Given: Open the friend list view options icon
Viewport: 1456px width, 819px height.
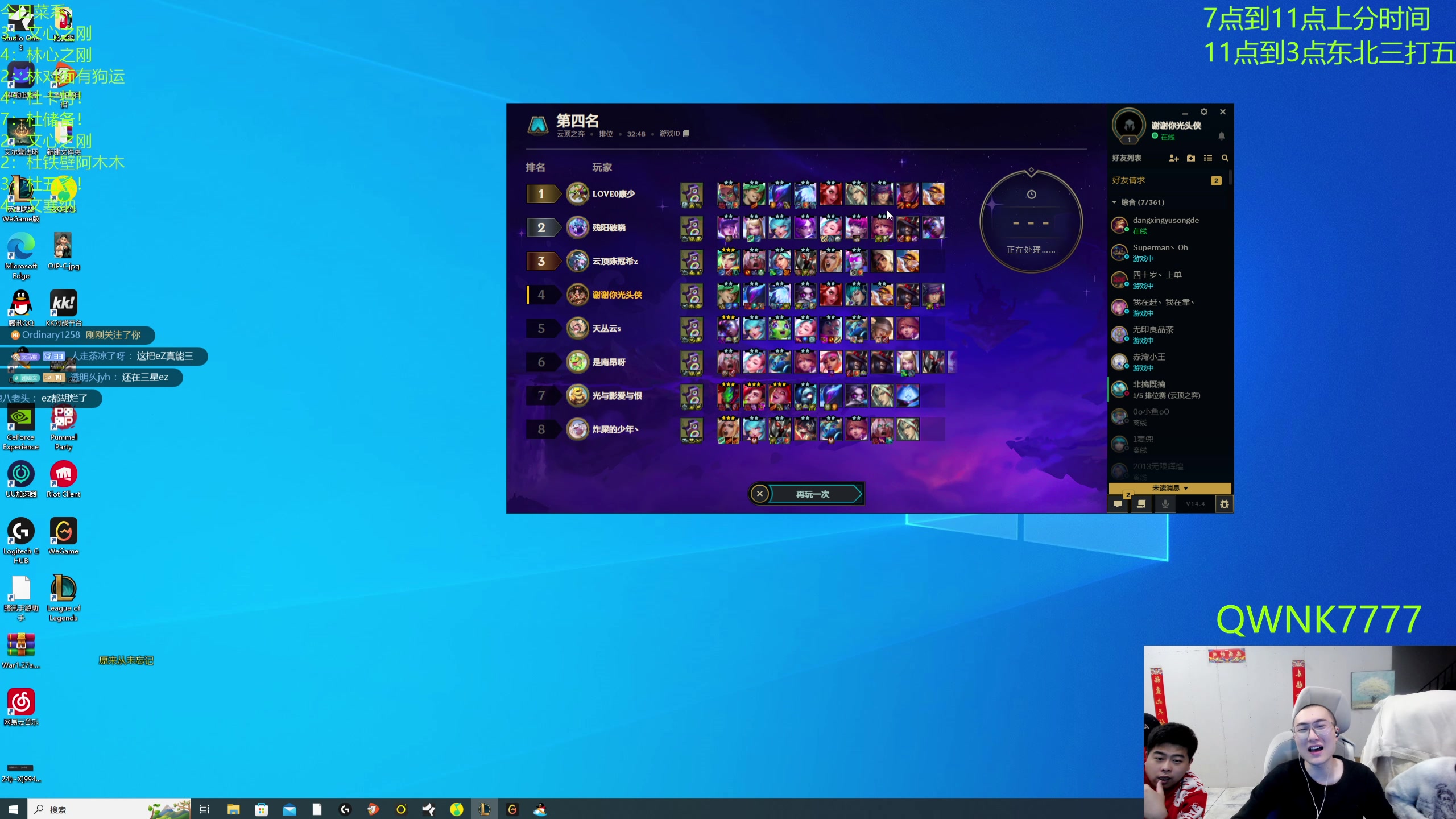Looking at the screenshot, I should click(x=1208, y=158).
